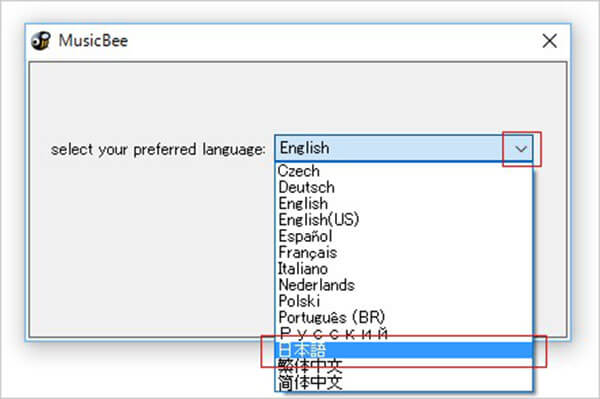Click the 'select your preferred language' label
This screenshot has height=399, width=600.
(158, 149)
